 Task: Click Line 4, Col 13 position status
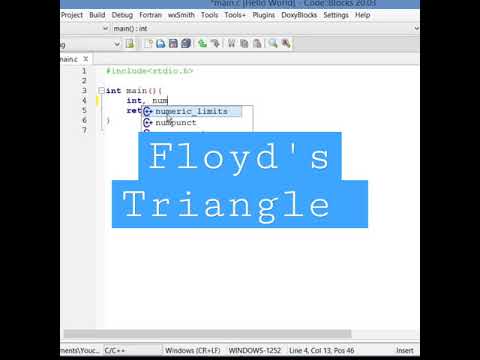[321, 350]
